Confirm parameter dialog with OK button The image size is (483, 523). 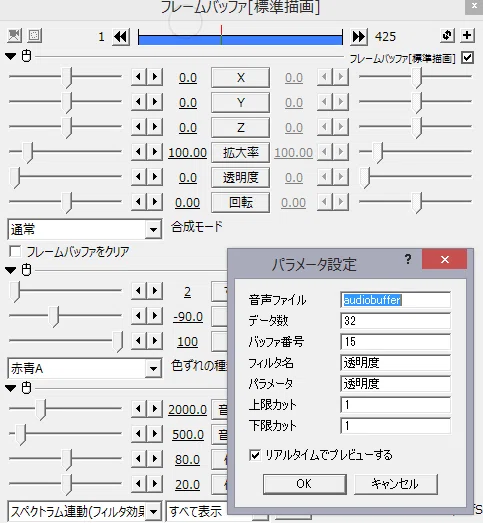click(305, 484)
